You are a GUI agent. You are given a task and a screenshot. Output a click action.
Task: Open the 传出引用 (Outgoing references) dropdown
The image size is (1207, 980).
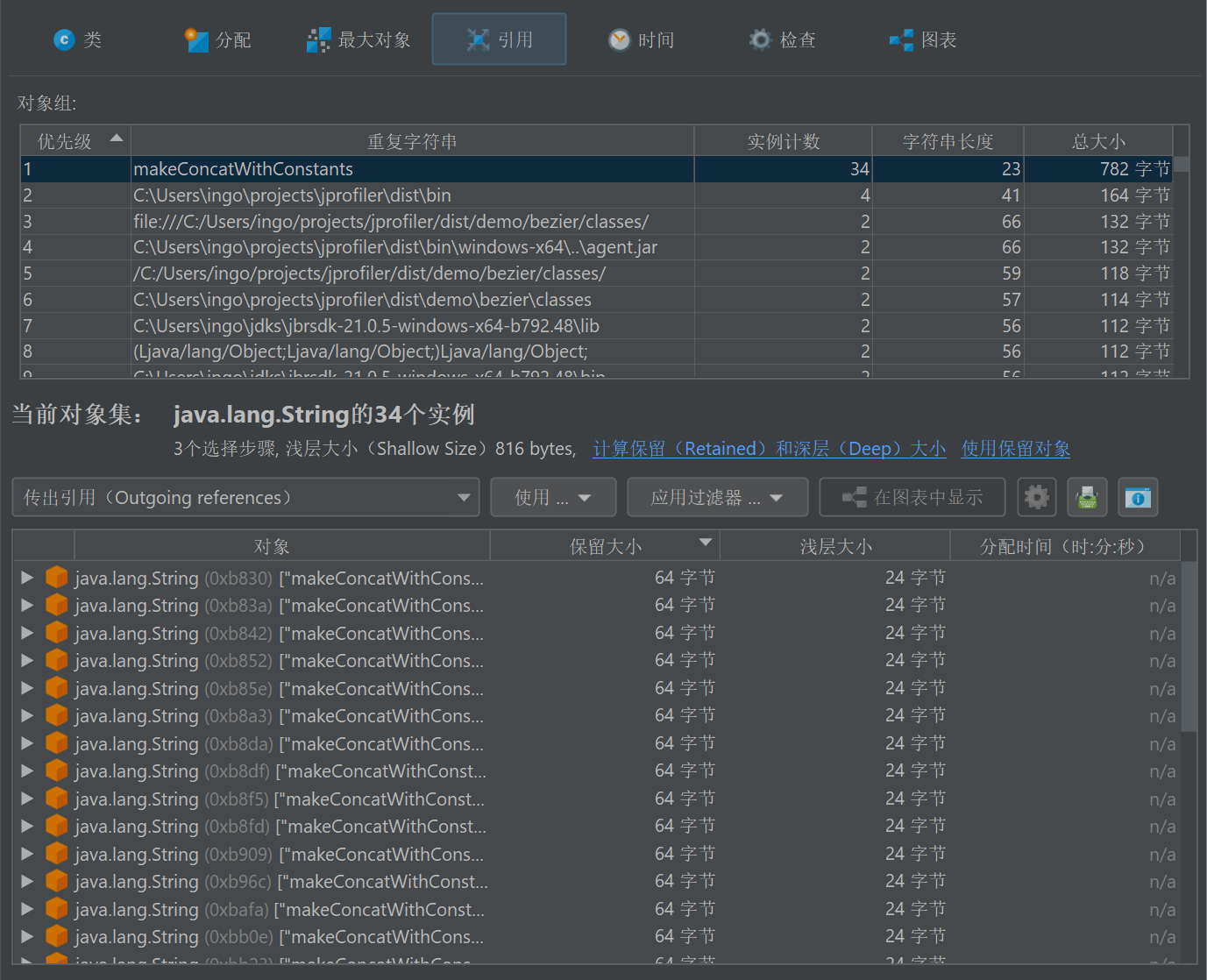point(245,498)
